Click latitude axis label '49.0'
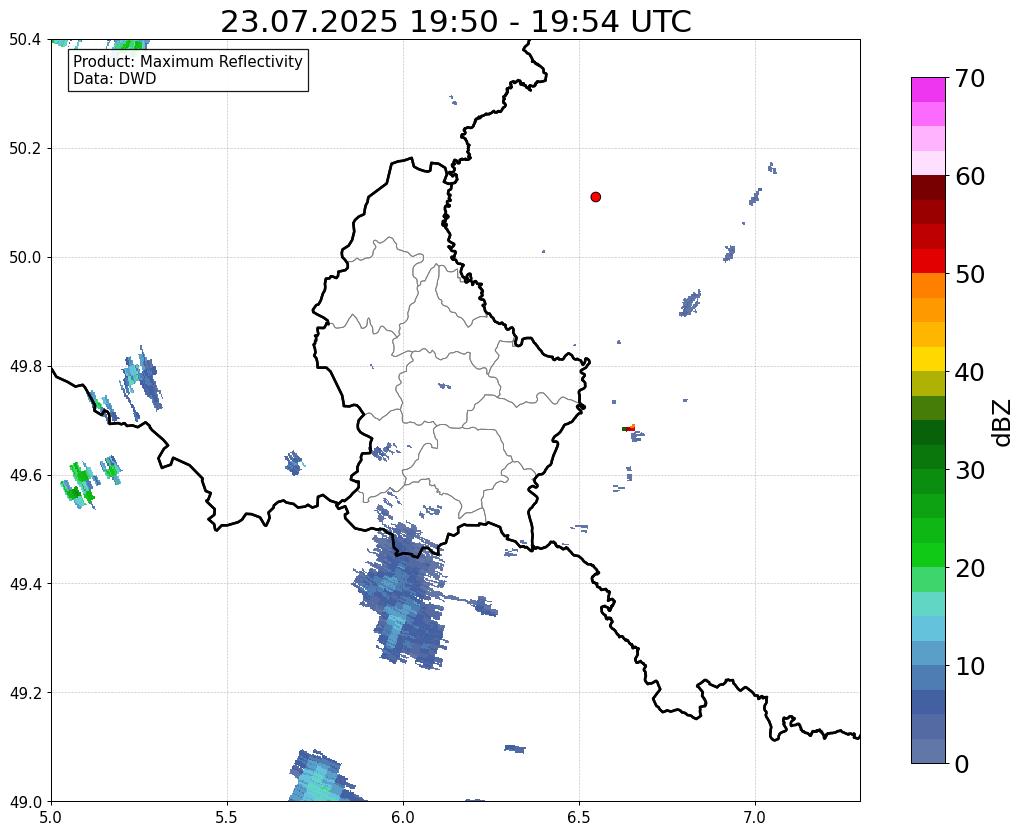 (x=25, y=801)
